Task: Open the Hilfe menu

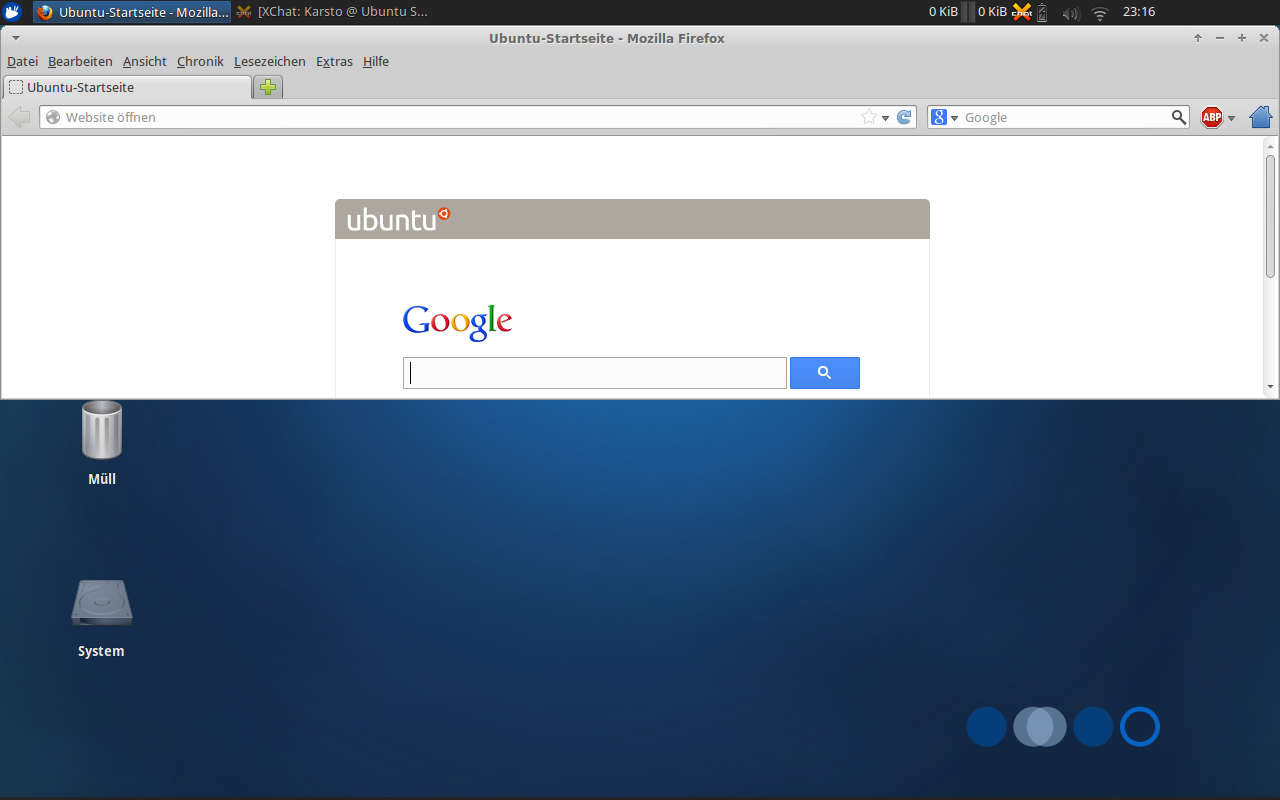Action: tap(376, 61)
